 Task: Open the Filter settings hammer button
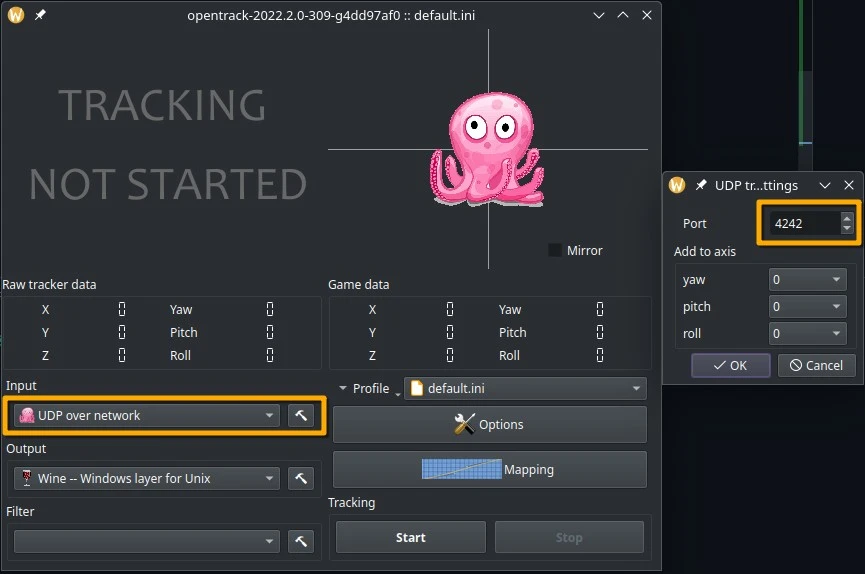[301, 541]
